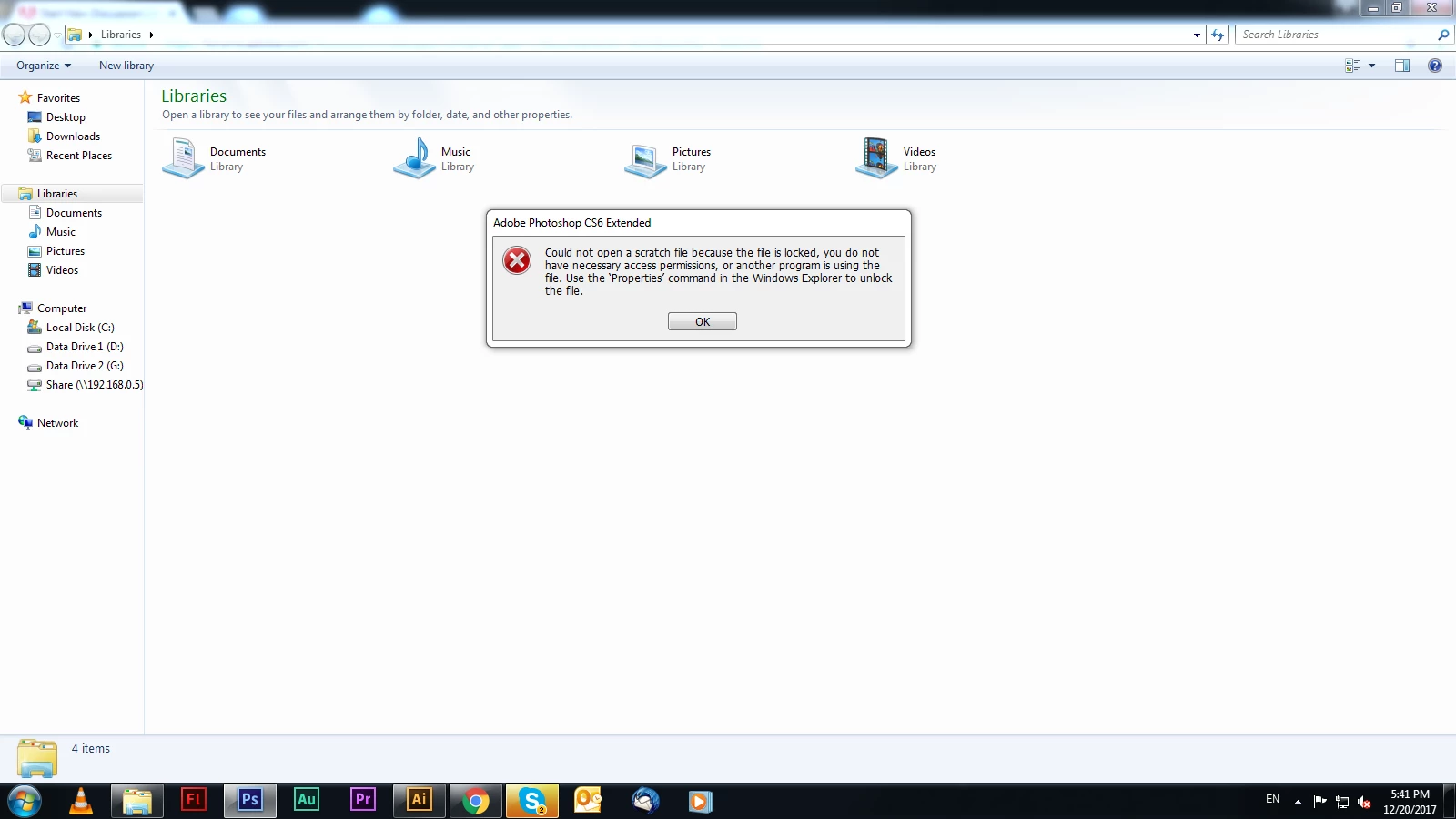1456x819 pixels.
Task: Show hidden tray icons arrow
Action: [1298, 802]
